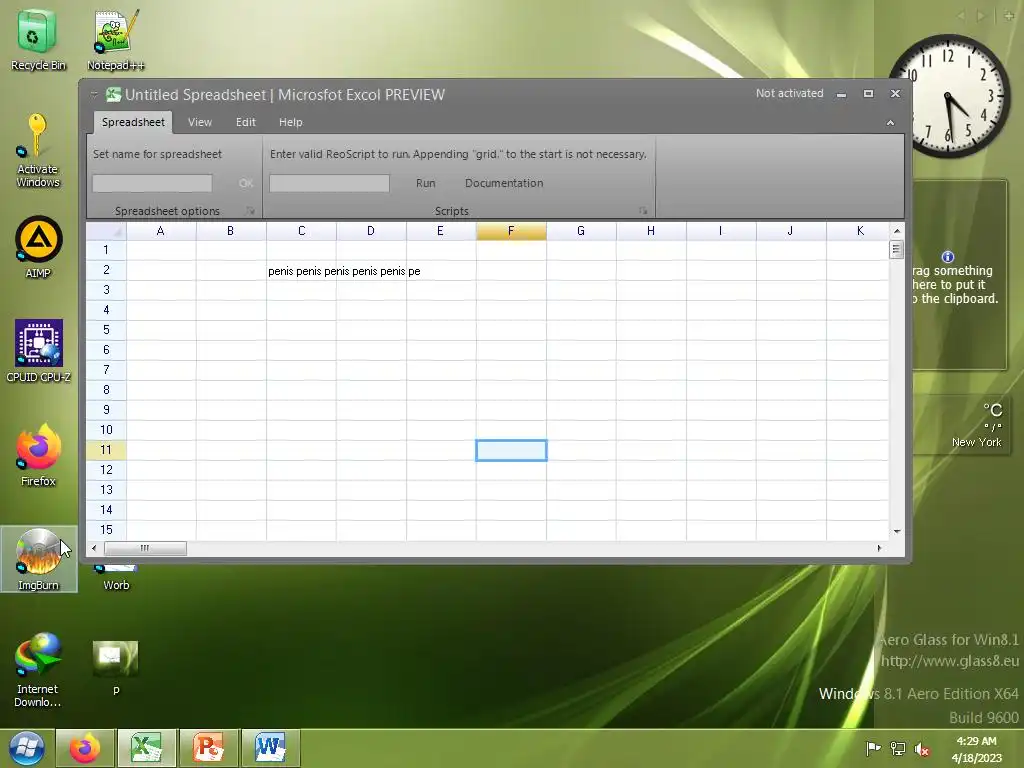Select cell C2 containing repeated text
Viewport: 1024px width, 768px height.
point(301,270)
